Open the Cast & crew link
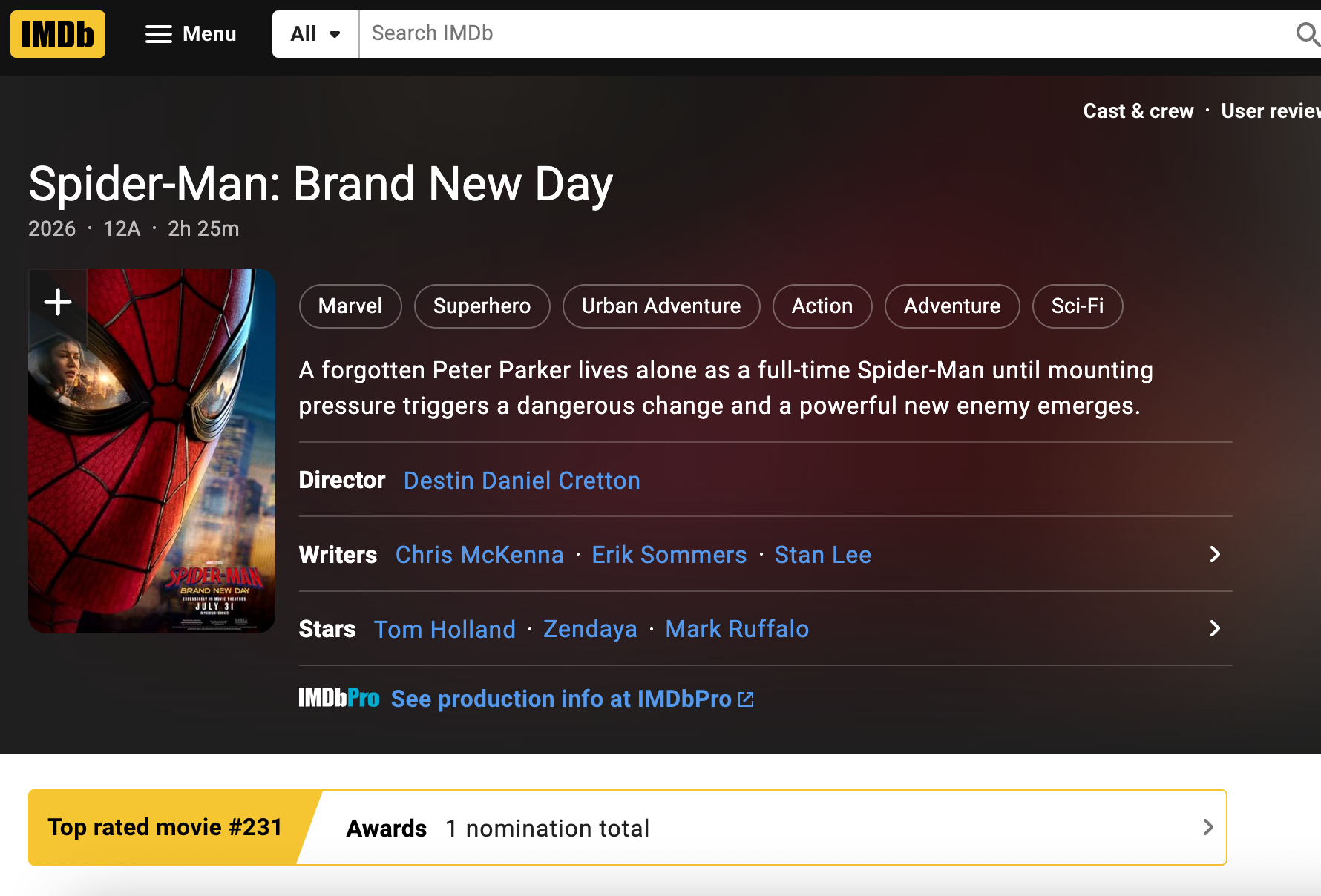The image size is (1321, 896). click(x=1138, y=111)
